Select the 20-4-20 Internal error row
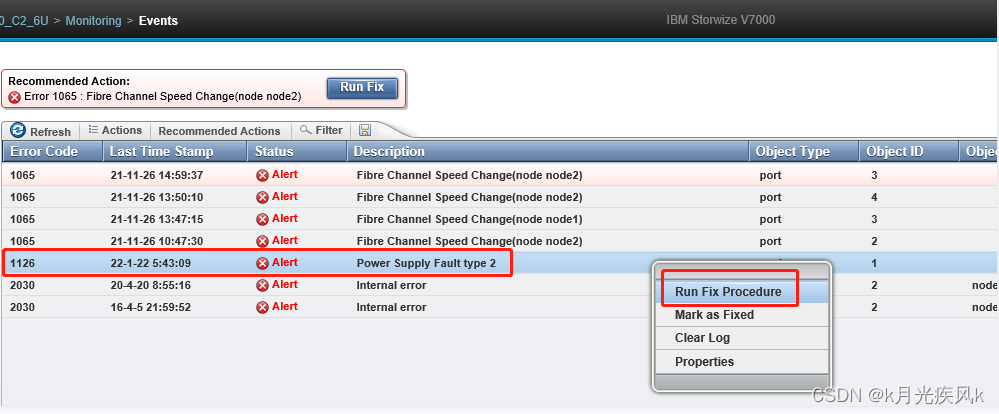This screenshot has width=999, height=414. tap(499, 285)
